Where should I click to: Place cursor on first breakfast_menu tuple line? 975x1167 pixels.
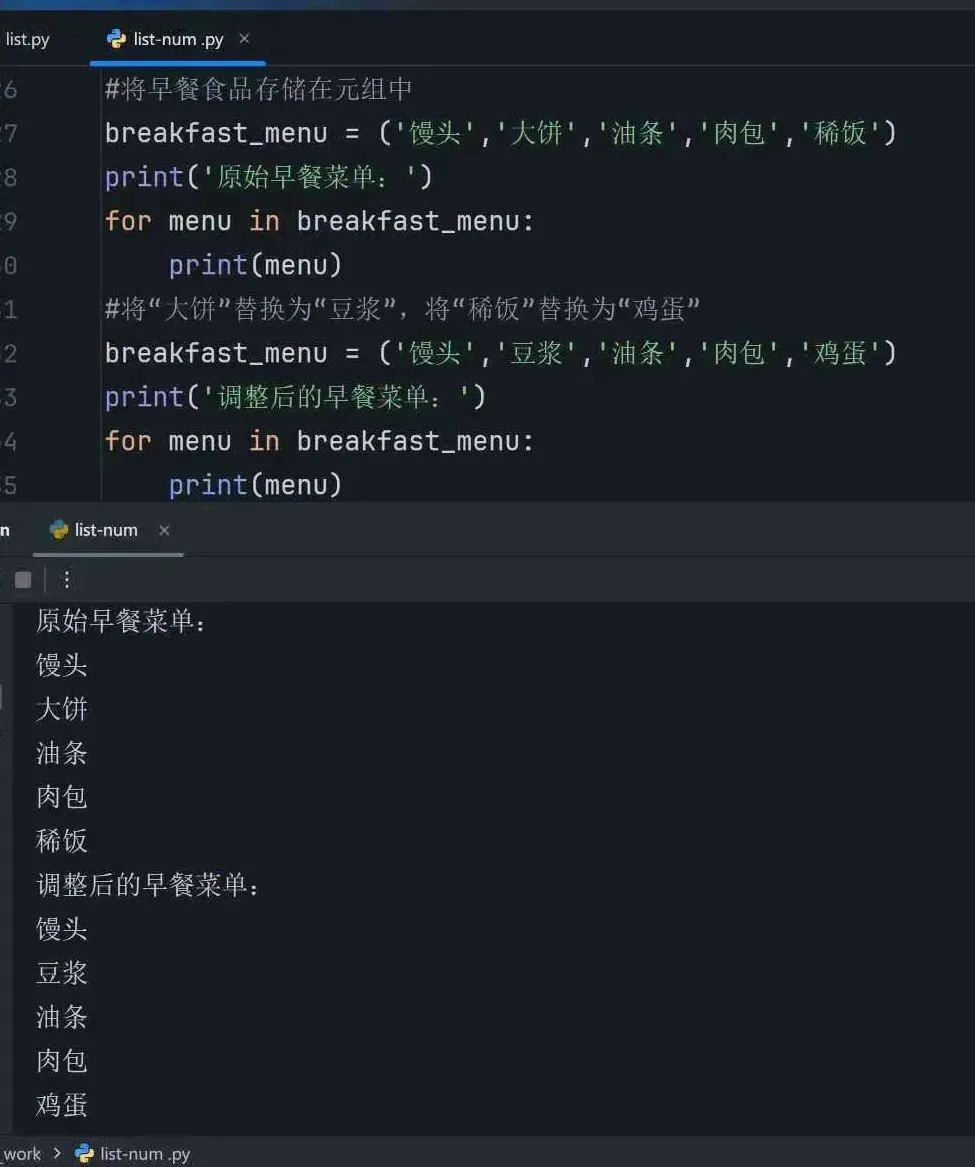tap(500, 133)
